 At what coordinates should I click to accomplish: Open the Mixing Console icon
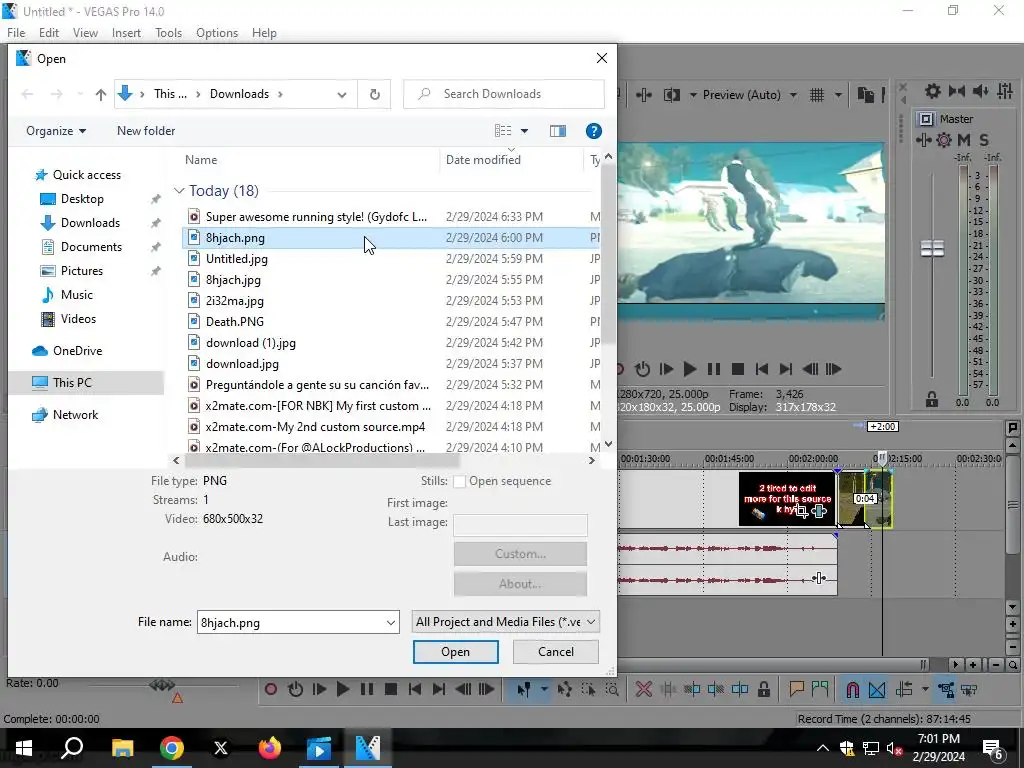point(1004,91)
